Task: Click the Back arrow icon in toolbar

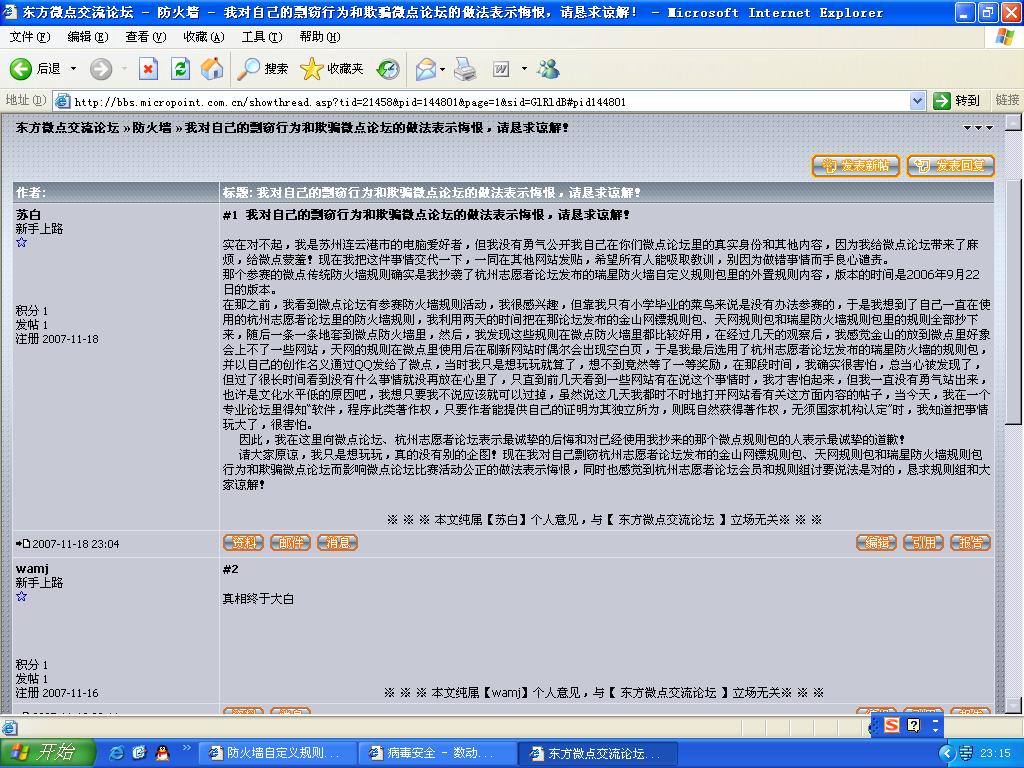Action: click(x=20, y=69)
